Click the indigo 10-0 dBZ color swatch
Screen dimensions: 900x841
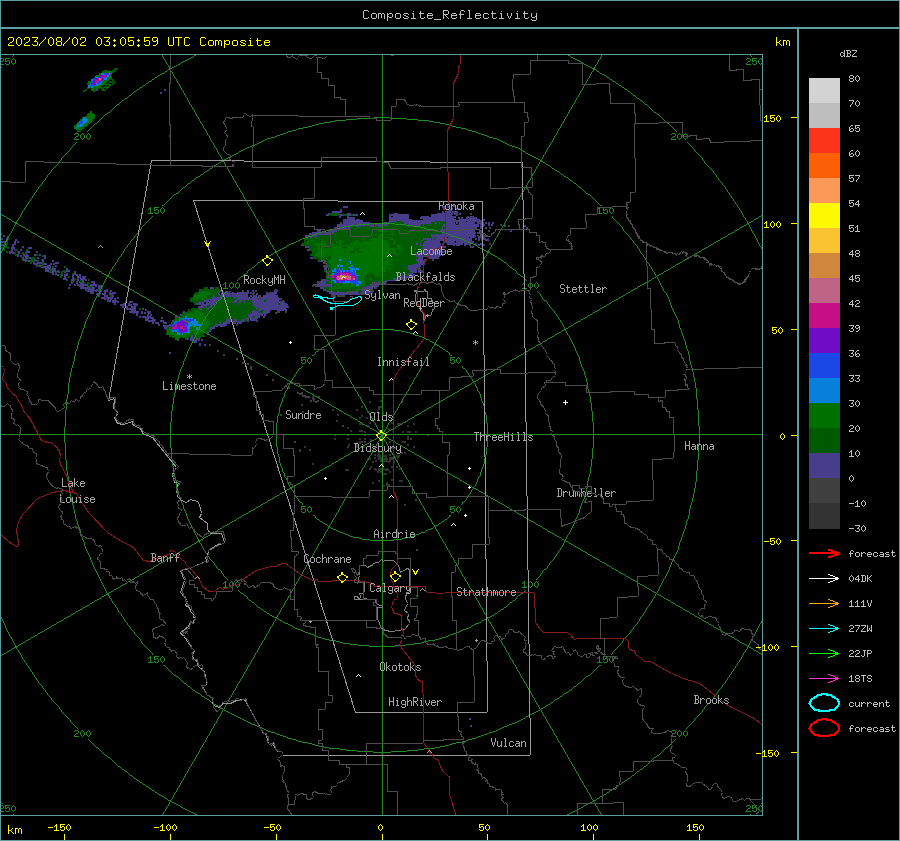pyautogui.click(x=824, y=466)
